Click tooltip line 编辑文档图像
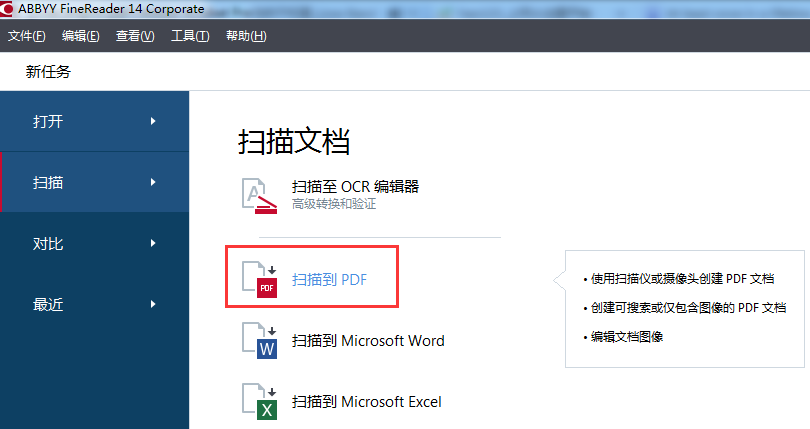Image resolution: width=810 pixels, height=429 pixels. pos(627,336)
